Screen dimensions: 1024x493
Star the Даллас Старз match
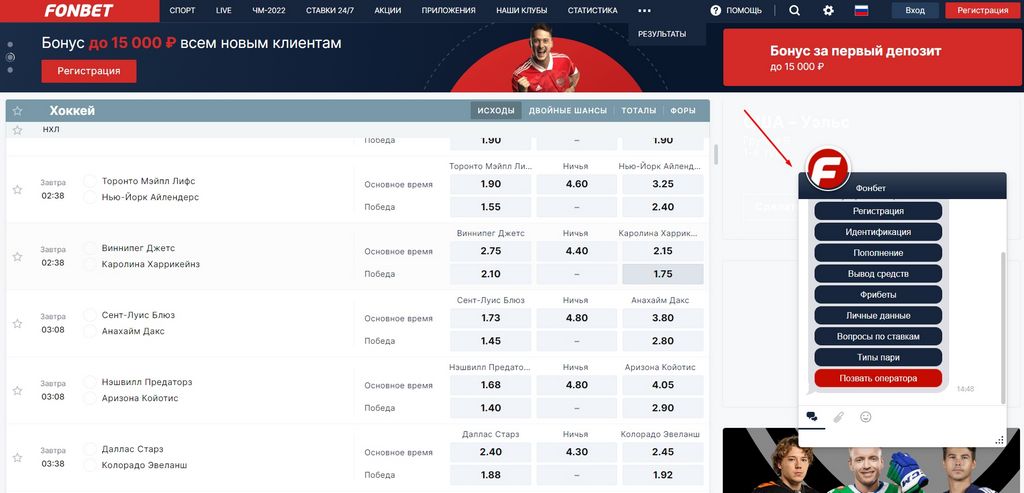18,458
